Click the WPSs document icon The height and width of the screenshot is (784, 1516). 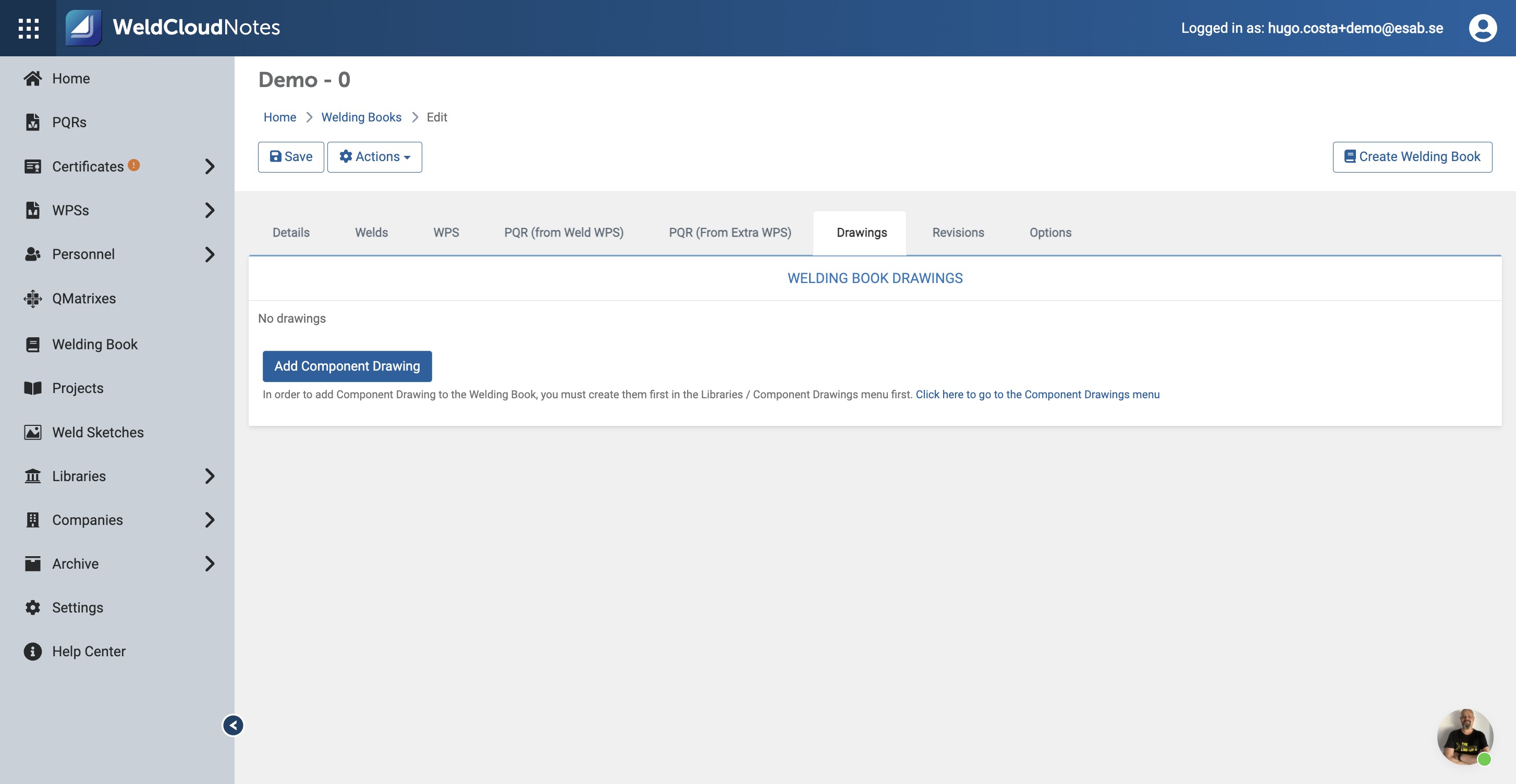pos(33,210)
